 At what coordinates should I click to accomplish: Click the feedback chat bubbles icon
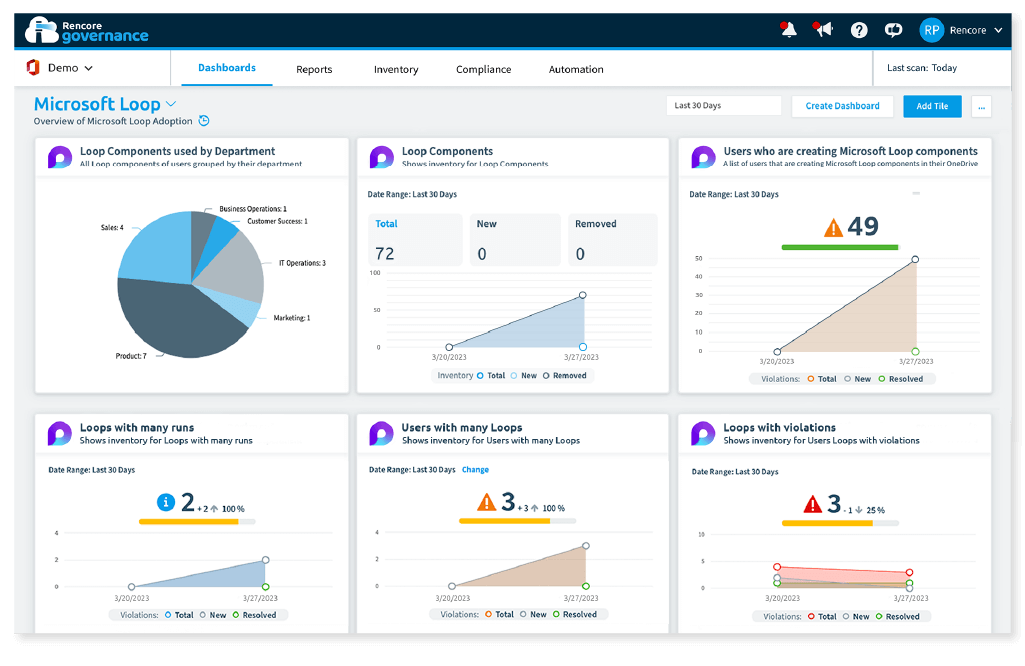[x=894, y=30]
